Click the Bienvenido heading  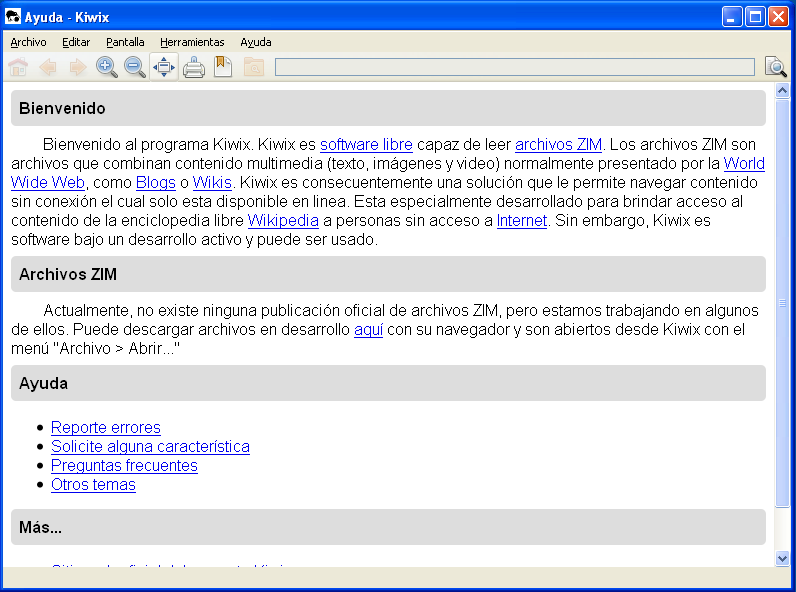tap(62, 109)
